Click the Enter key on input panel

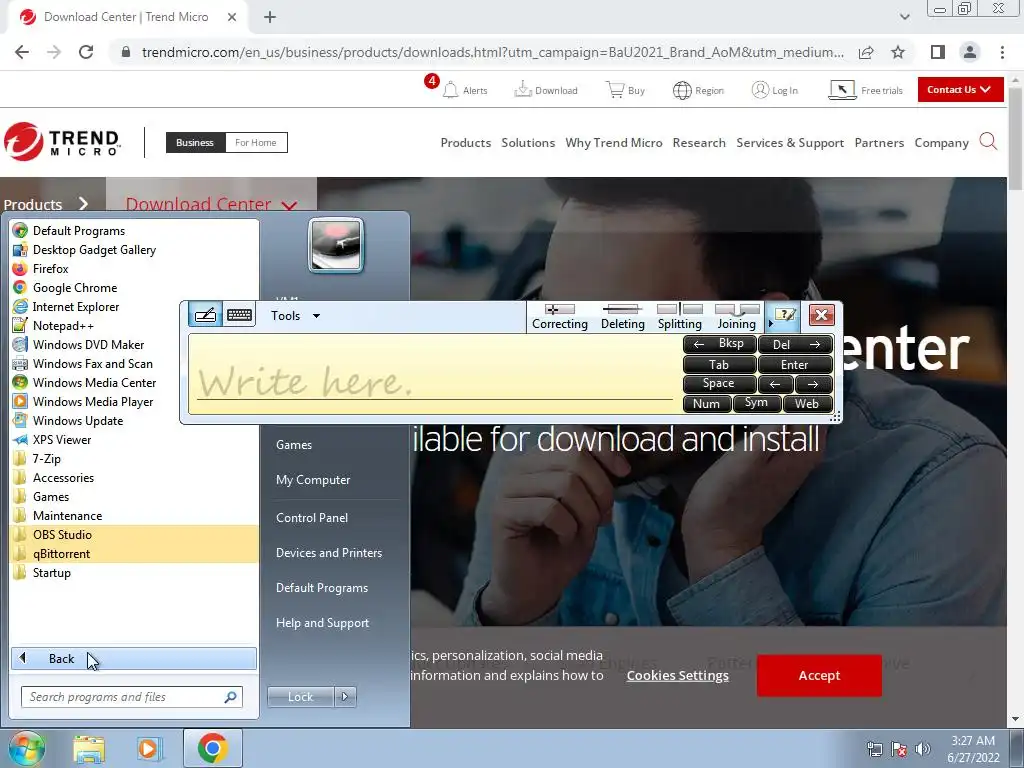[x=795, y=364]
